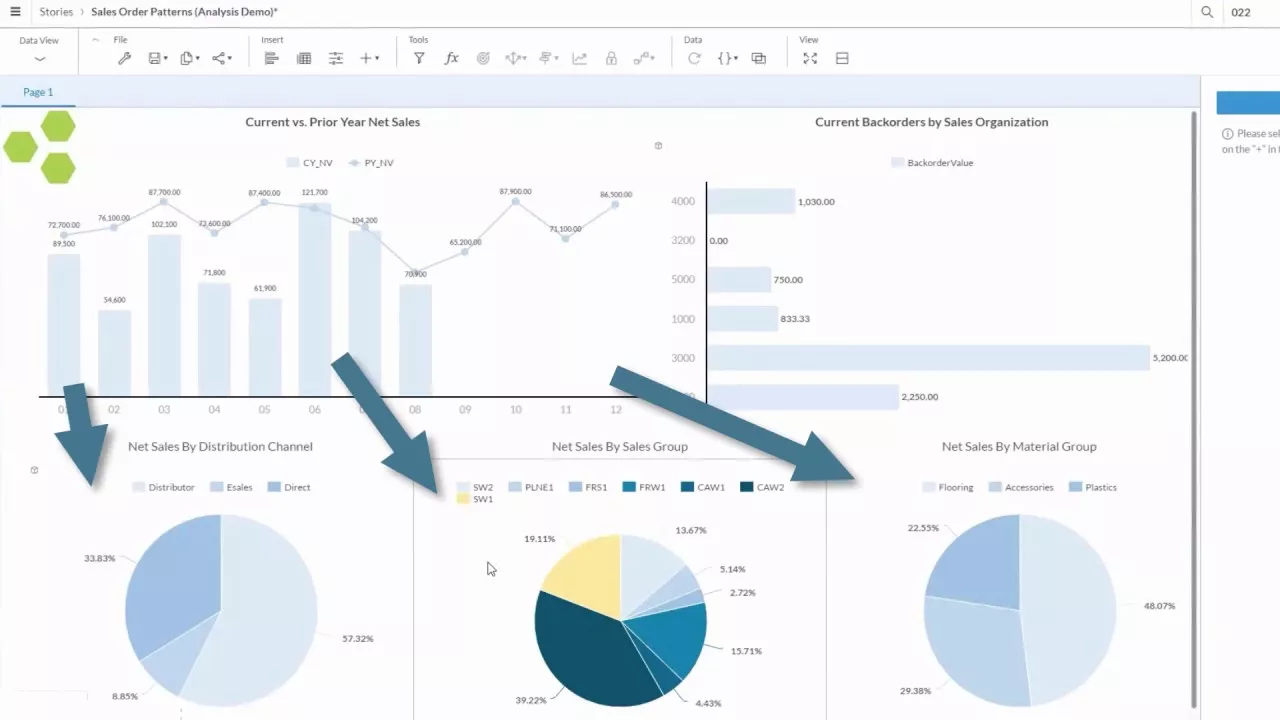Go to Stories breadcrumb link
Screen dimensions: 1280x720
click(x=56, y=12)
